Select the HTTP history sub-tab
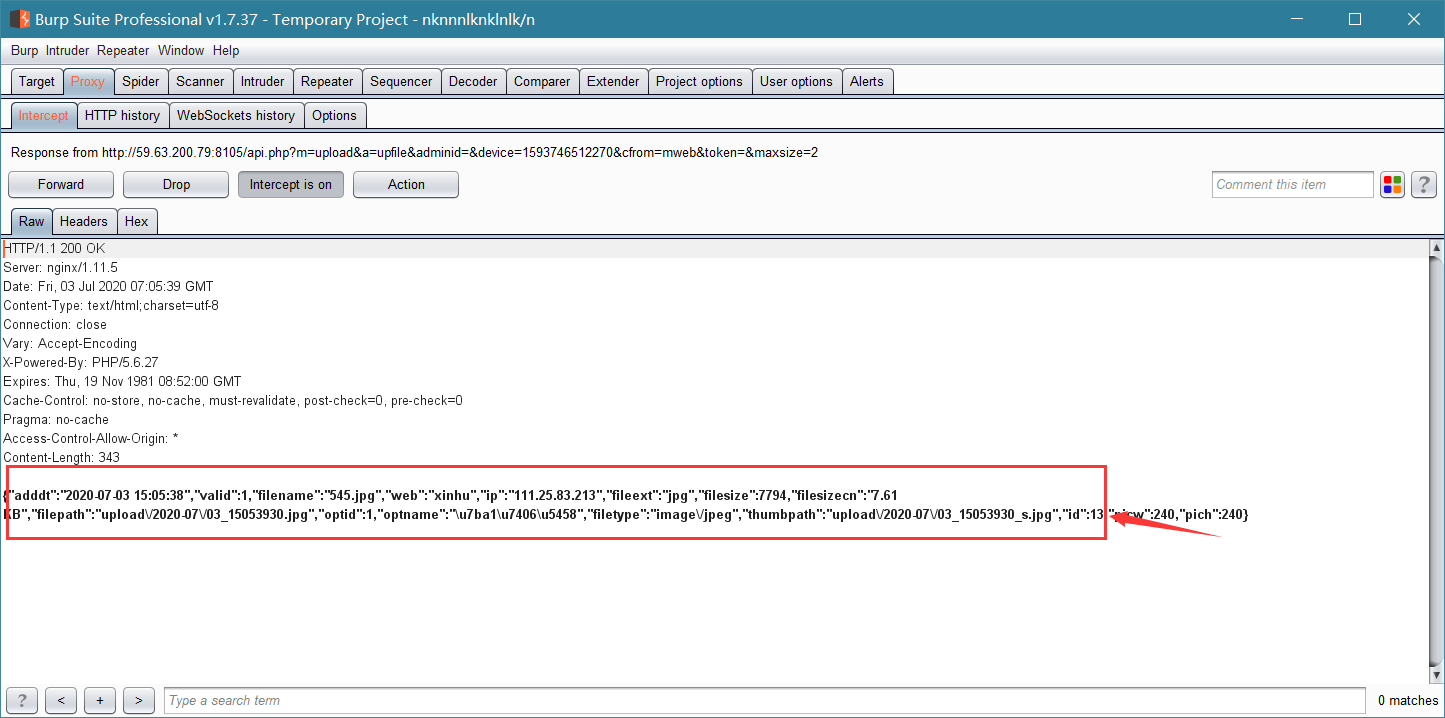 [122, 115]
